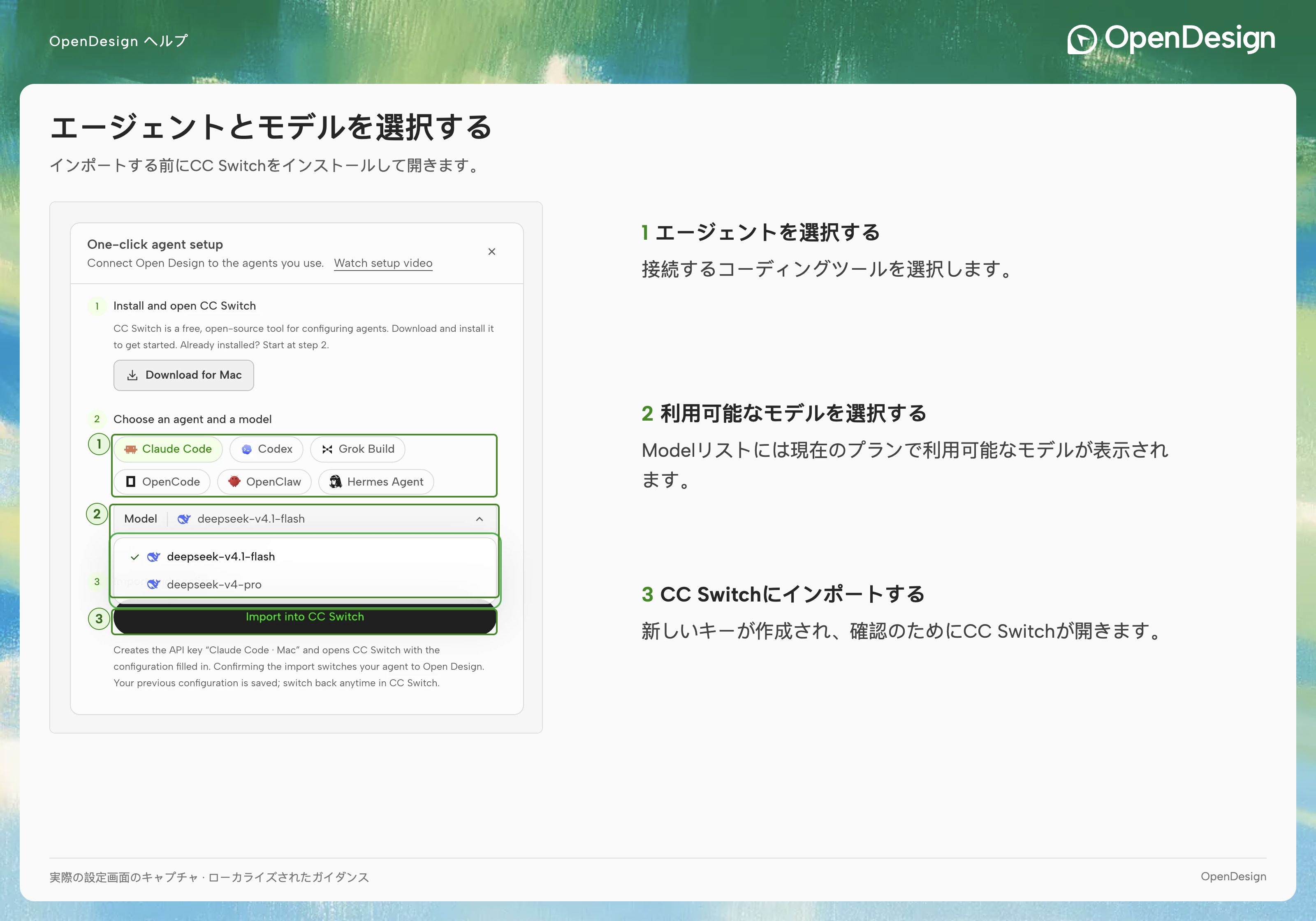
Task: Close the One-click agent setup dialog
Action: coord(492,252)
